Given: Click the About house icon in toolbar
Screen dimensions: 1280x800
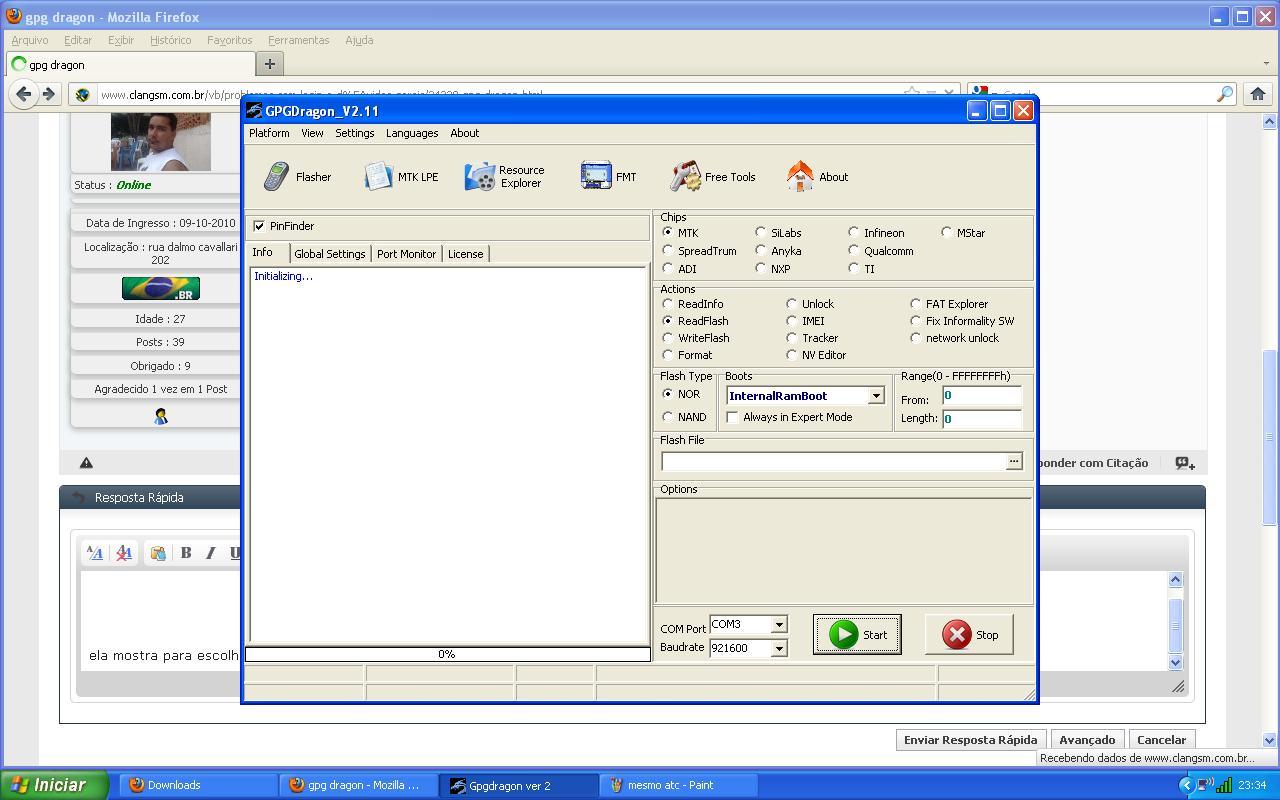Looking at the screenshot, I should [800, 177].
